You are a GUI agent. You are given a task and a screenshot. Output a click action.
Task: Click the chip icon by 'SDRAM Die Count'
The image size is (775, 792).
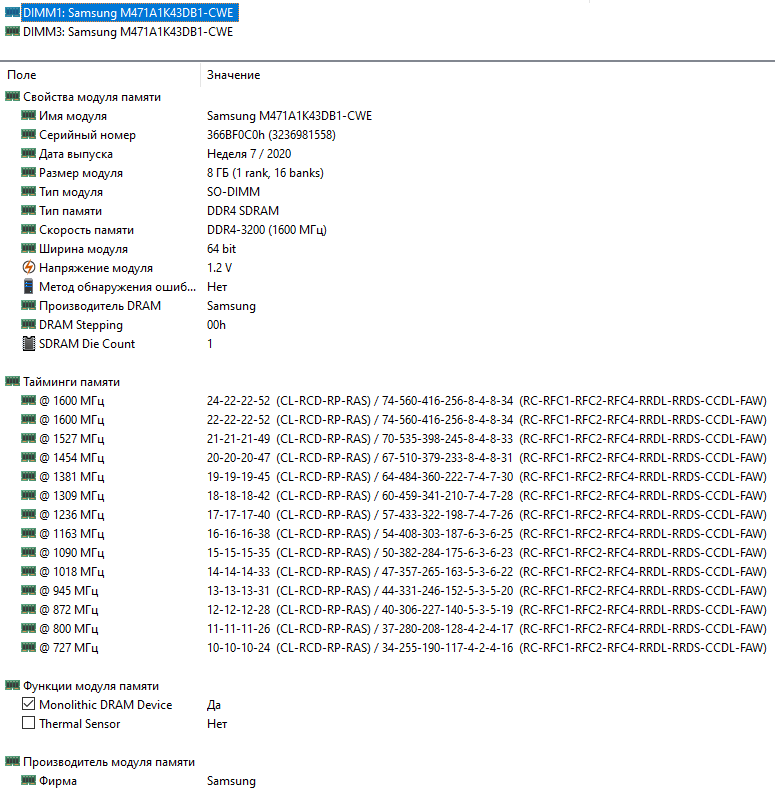29,343
